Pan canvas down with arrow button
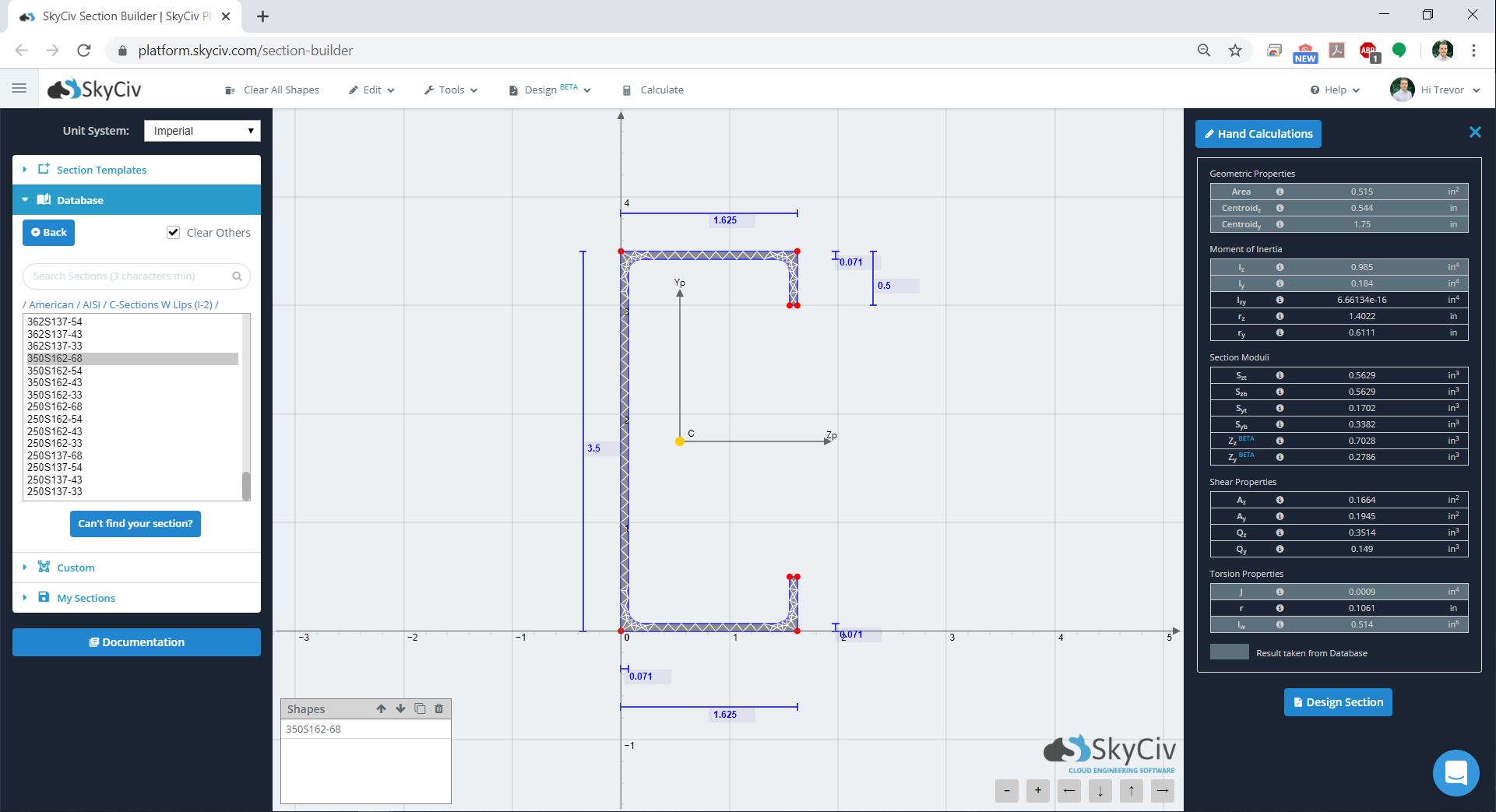Viewport: 1496px width, 812px height. pos(1100,791)
